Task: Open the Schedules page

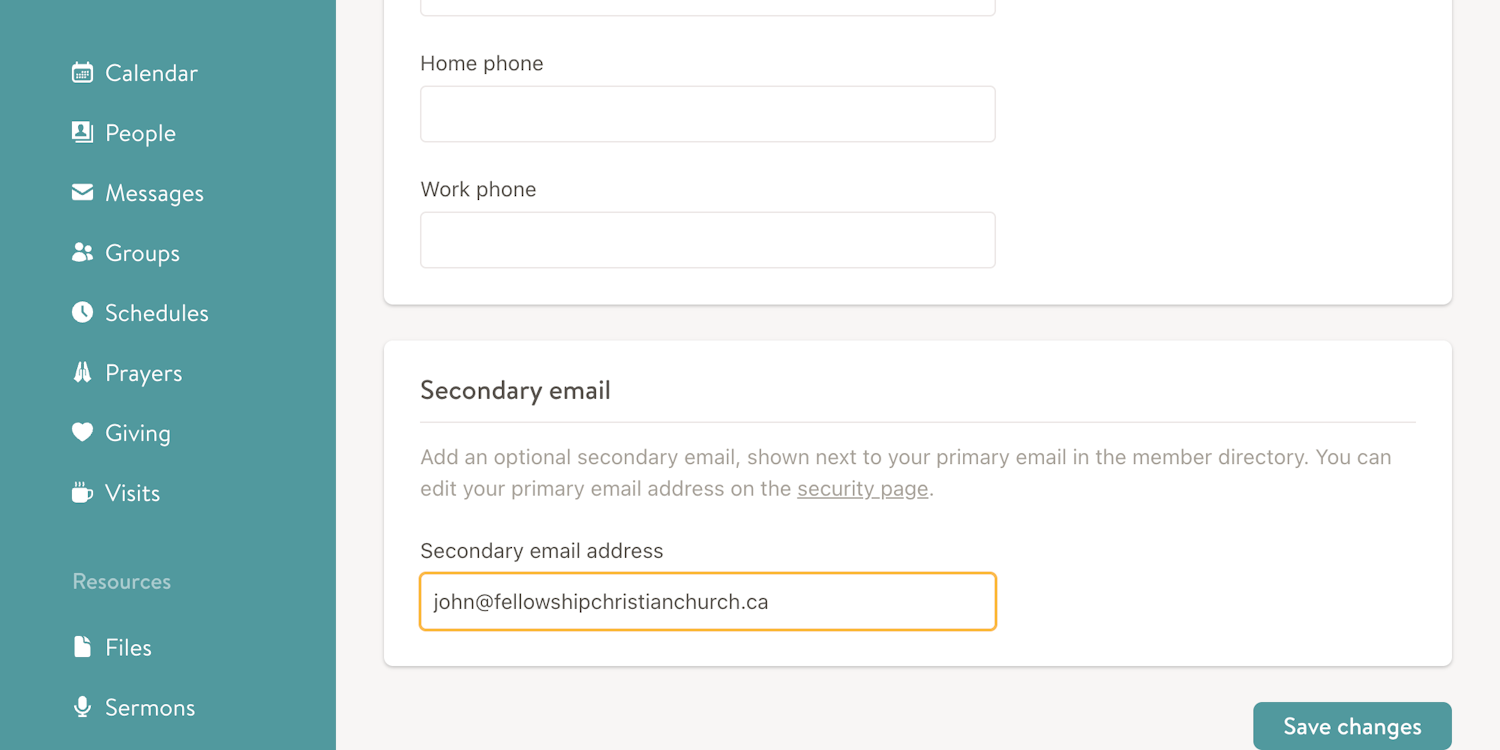Action: coord(156,312)
